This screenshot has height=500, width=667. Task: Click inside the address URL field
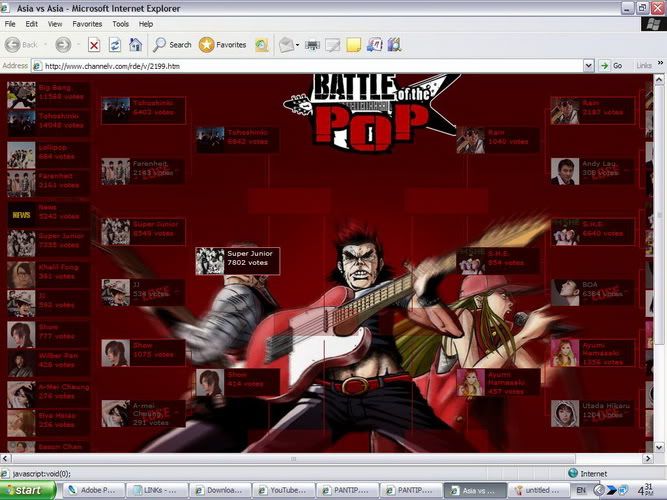pyautogui.click(x=313, y=66)
